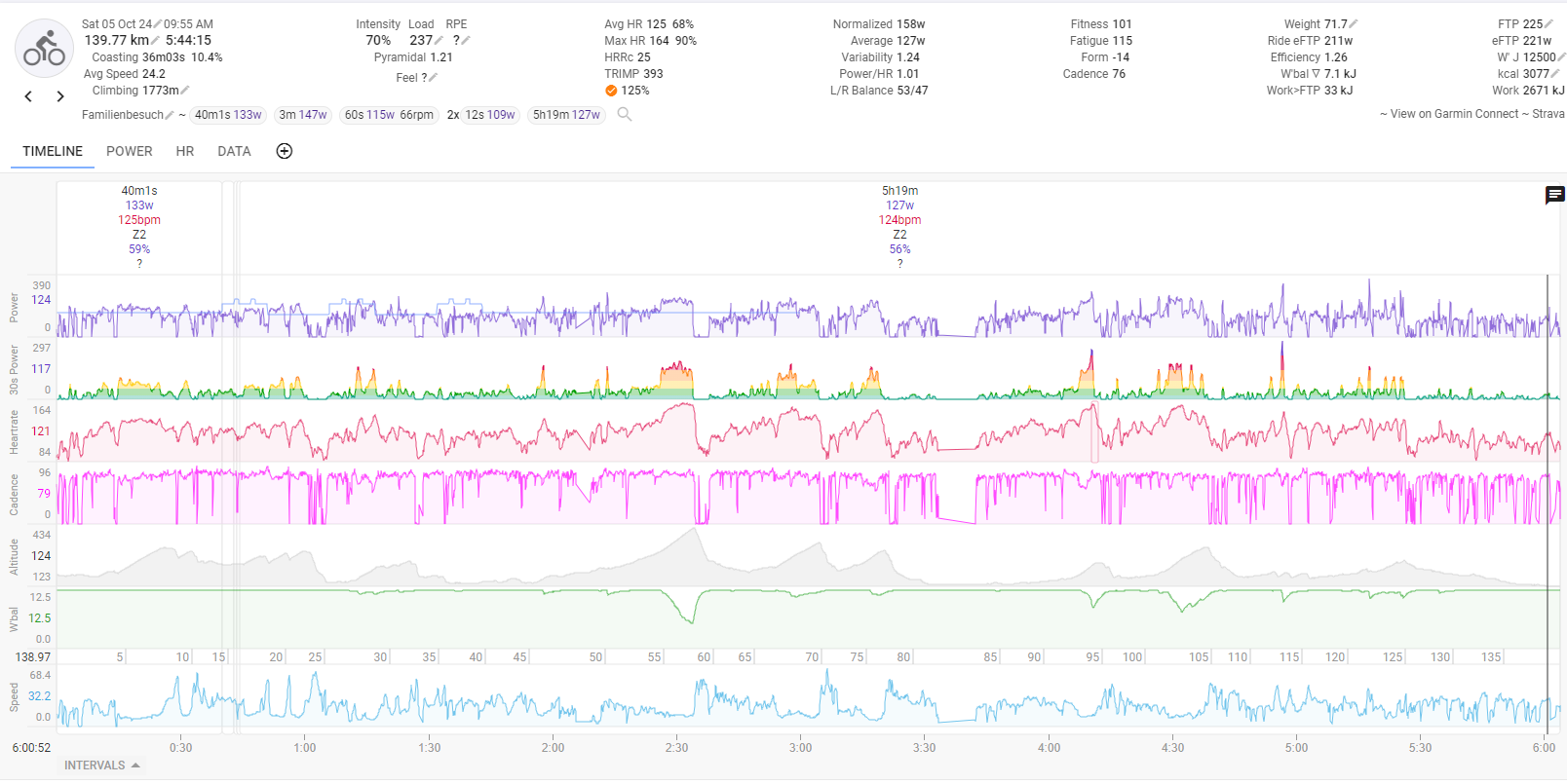Switch to the POWER tab
Screen dimensions: 1567x784
[x=129, y=151]
